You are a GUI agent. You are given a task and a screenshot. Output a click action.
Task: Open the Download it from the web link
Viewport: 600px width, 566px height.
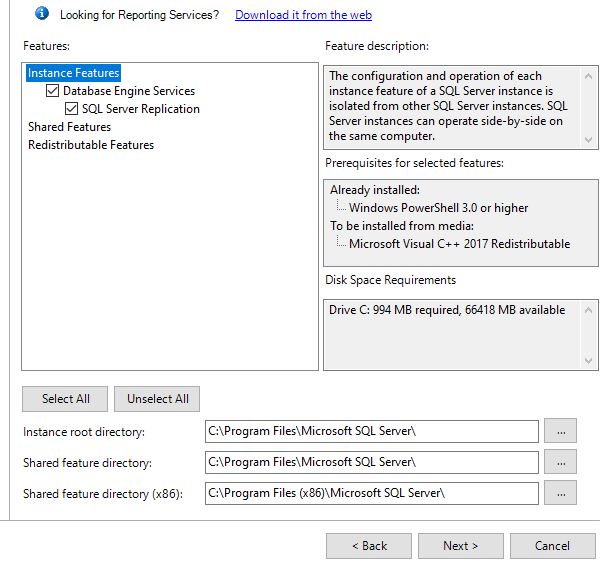click(303, 15)
